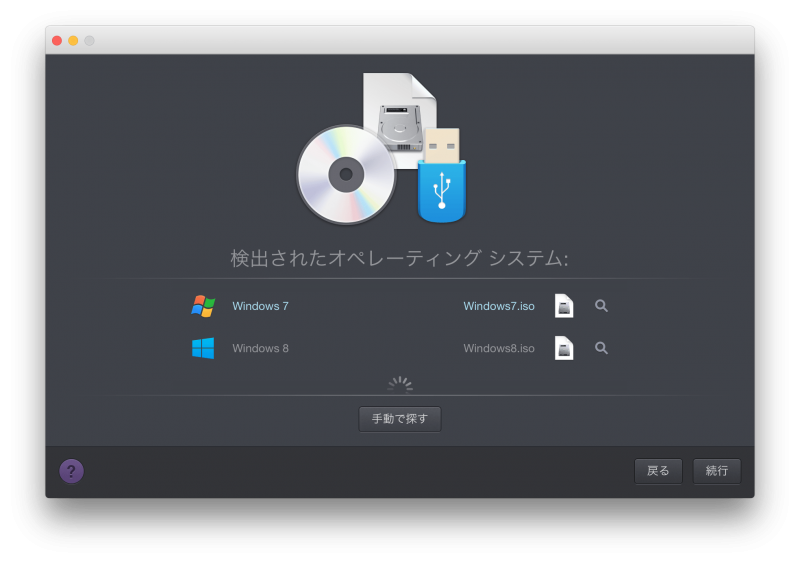Open help with the purple question mark
Image resolution: width=800 pixels, height=563 pixels.
71,471
